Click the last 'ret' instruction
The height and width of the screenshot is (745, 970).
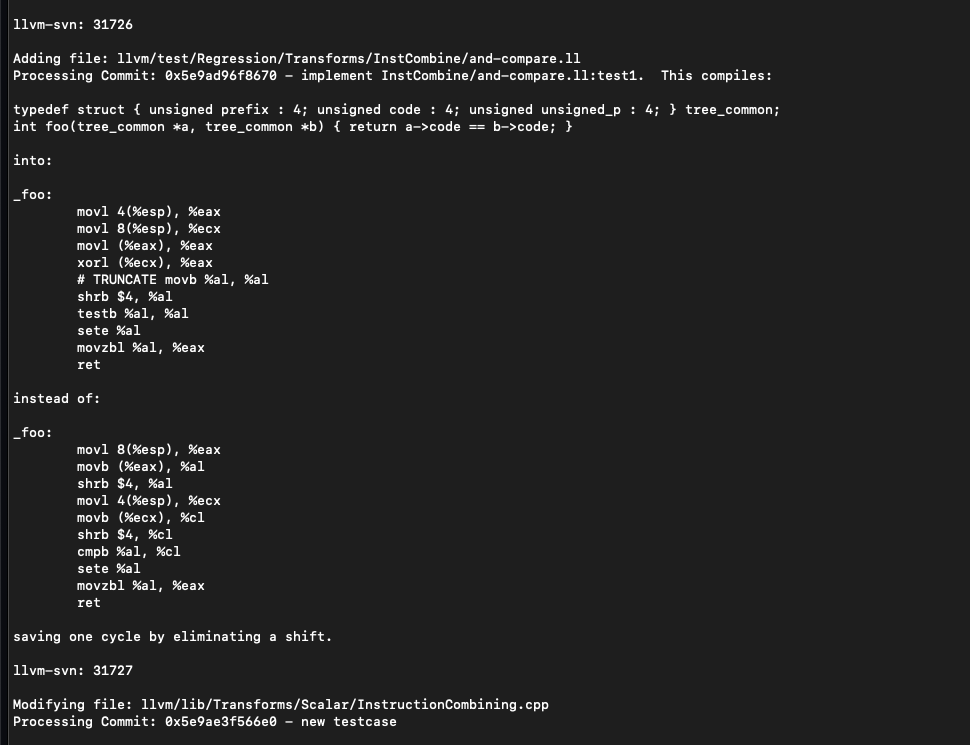click(89, 603)
